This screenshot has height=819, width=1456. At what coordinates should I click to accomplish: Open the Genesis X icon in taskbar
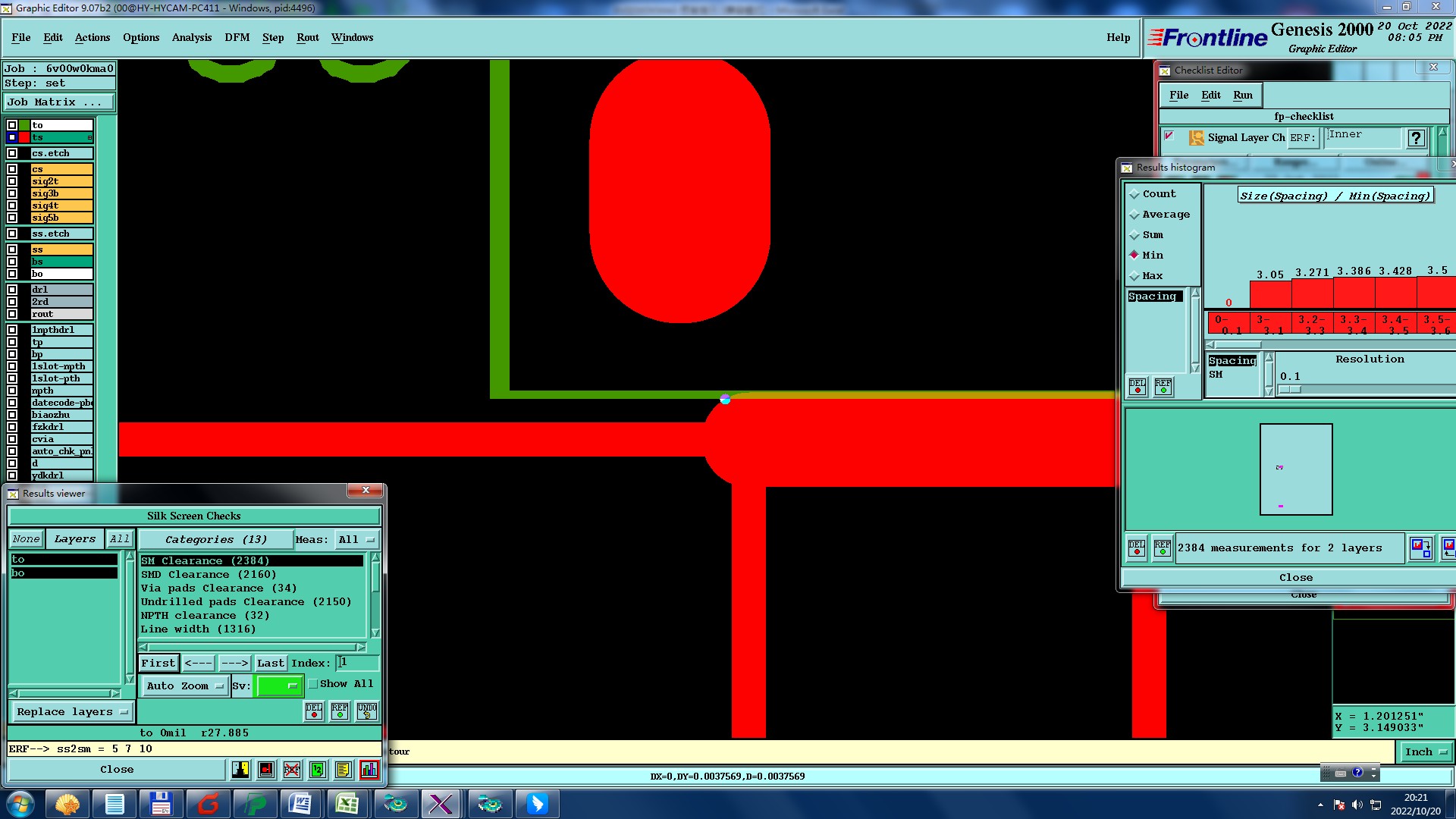click(441, 804)
